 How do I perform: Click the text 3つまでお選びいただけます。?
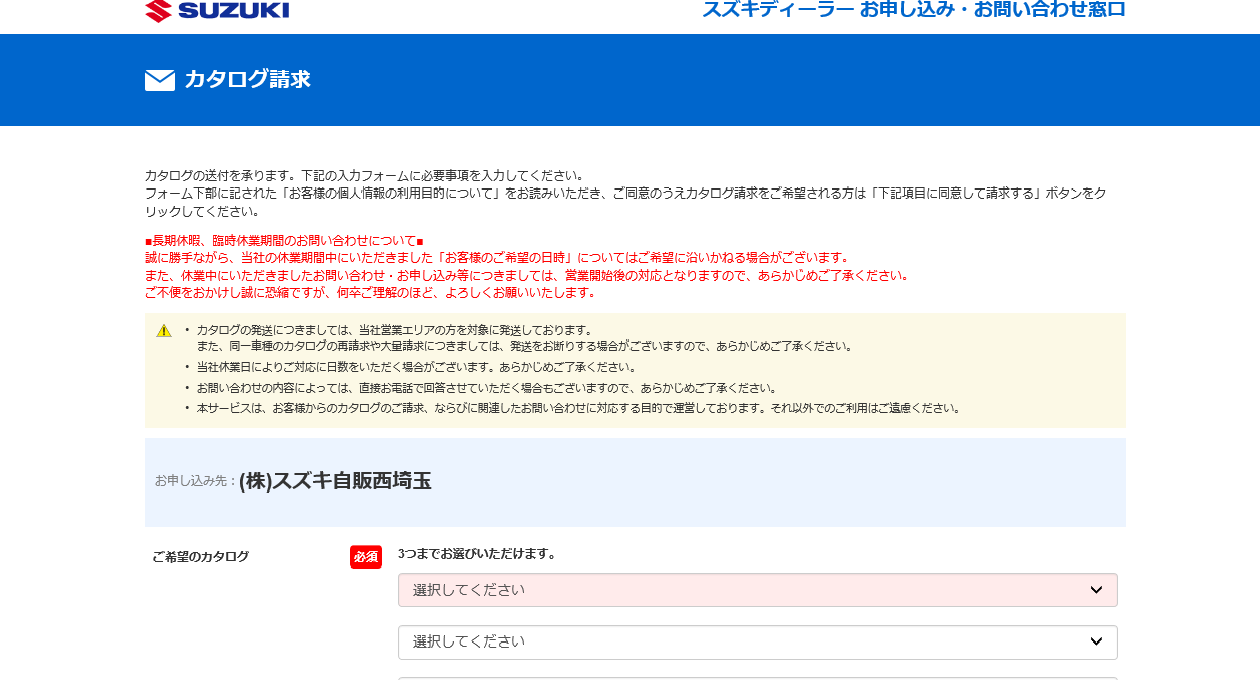(477, 554)
